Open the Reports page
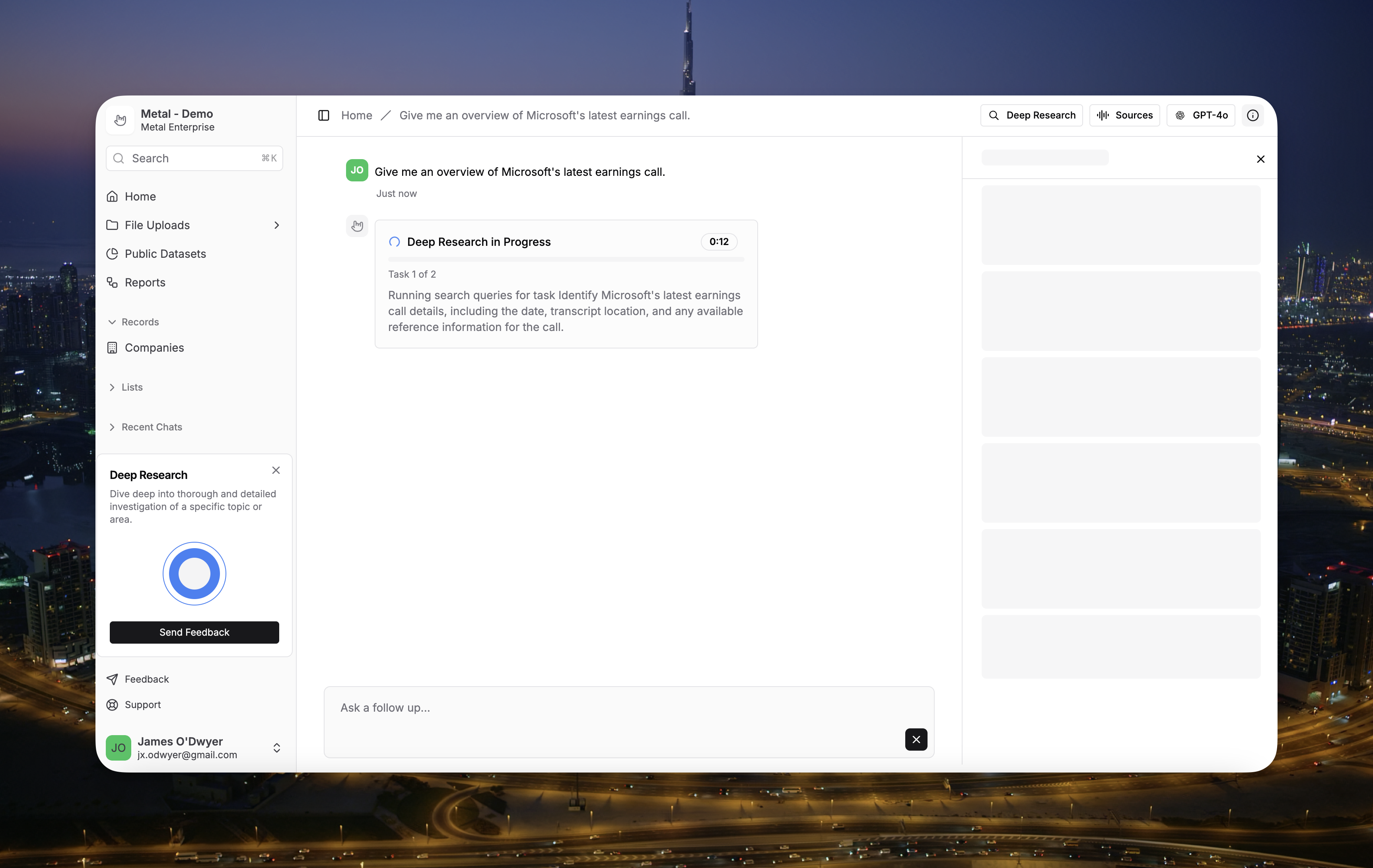 145,282
